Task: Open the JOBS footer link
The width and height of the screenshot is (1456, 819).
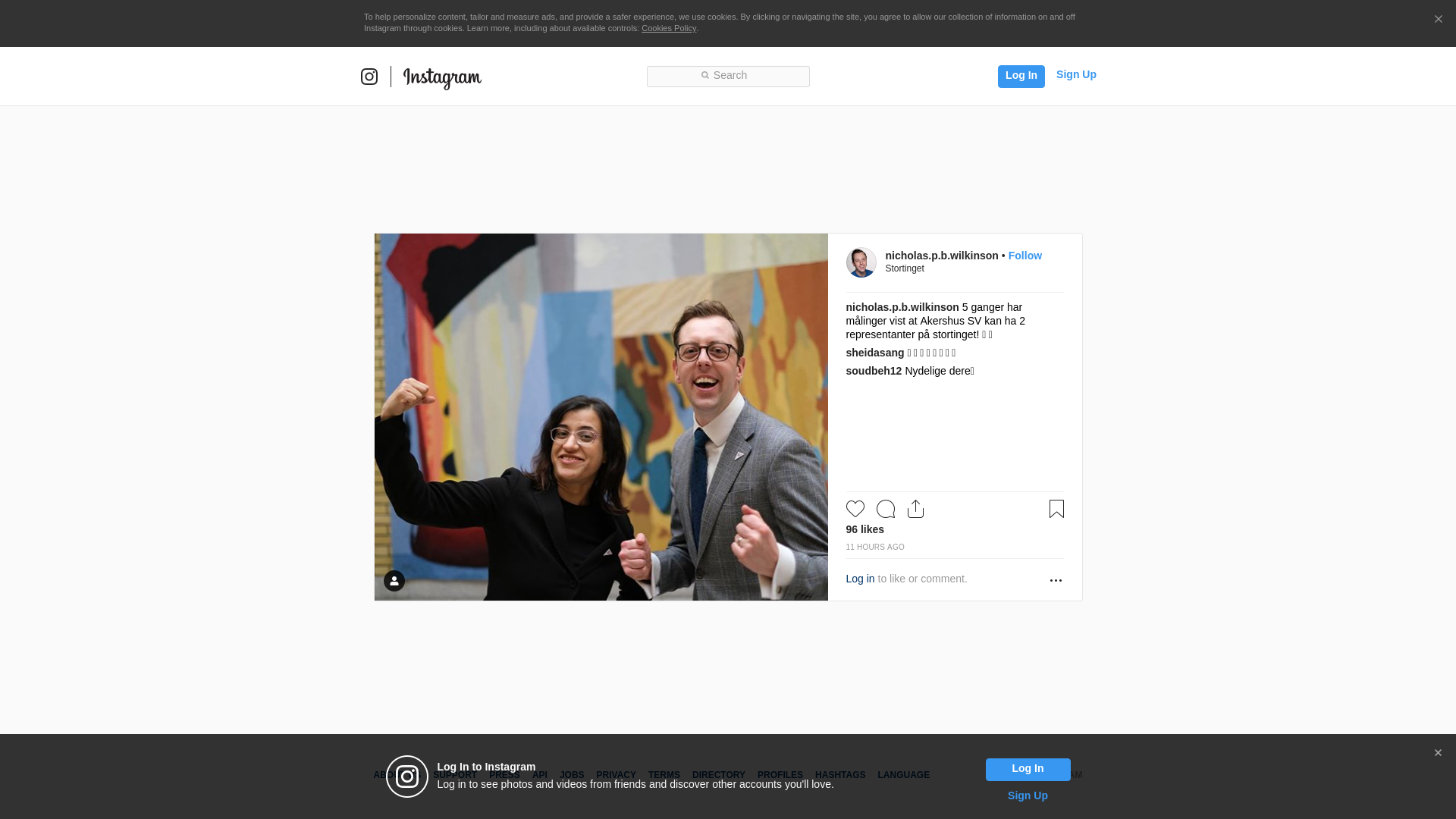Action: tap(572, 775)
